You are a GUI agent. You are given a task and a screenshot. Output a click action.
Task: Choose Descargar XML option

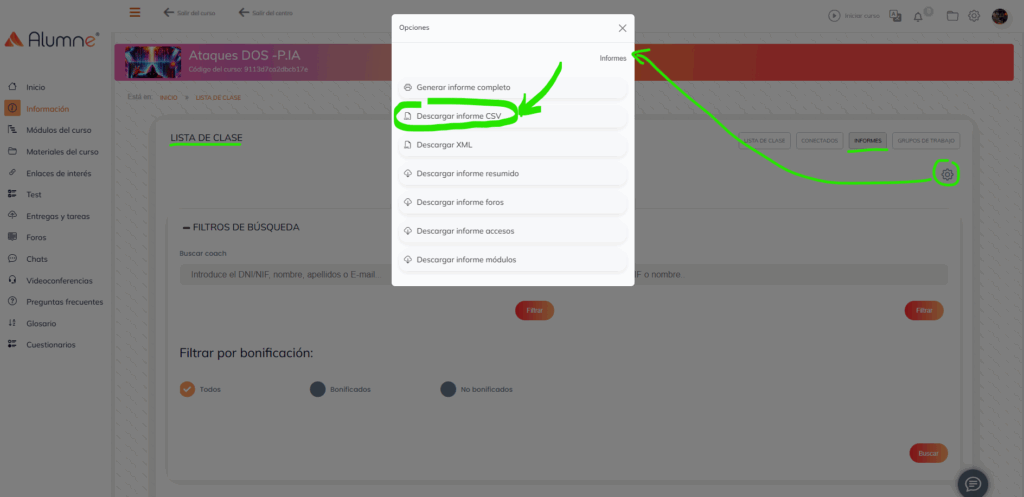click(513, 145)
